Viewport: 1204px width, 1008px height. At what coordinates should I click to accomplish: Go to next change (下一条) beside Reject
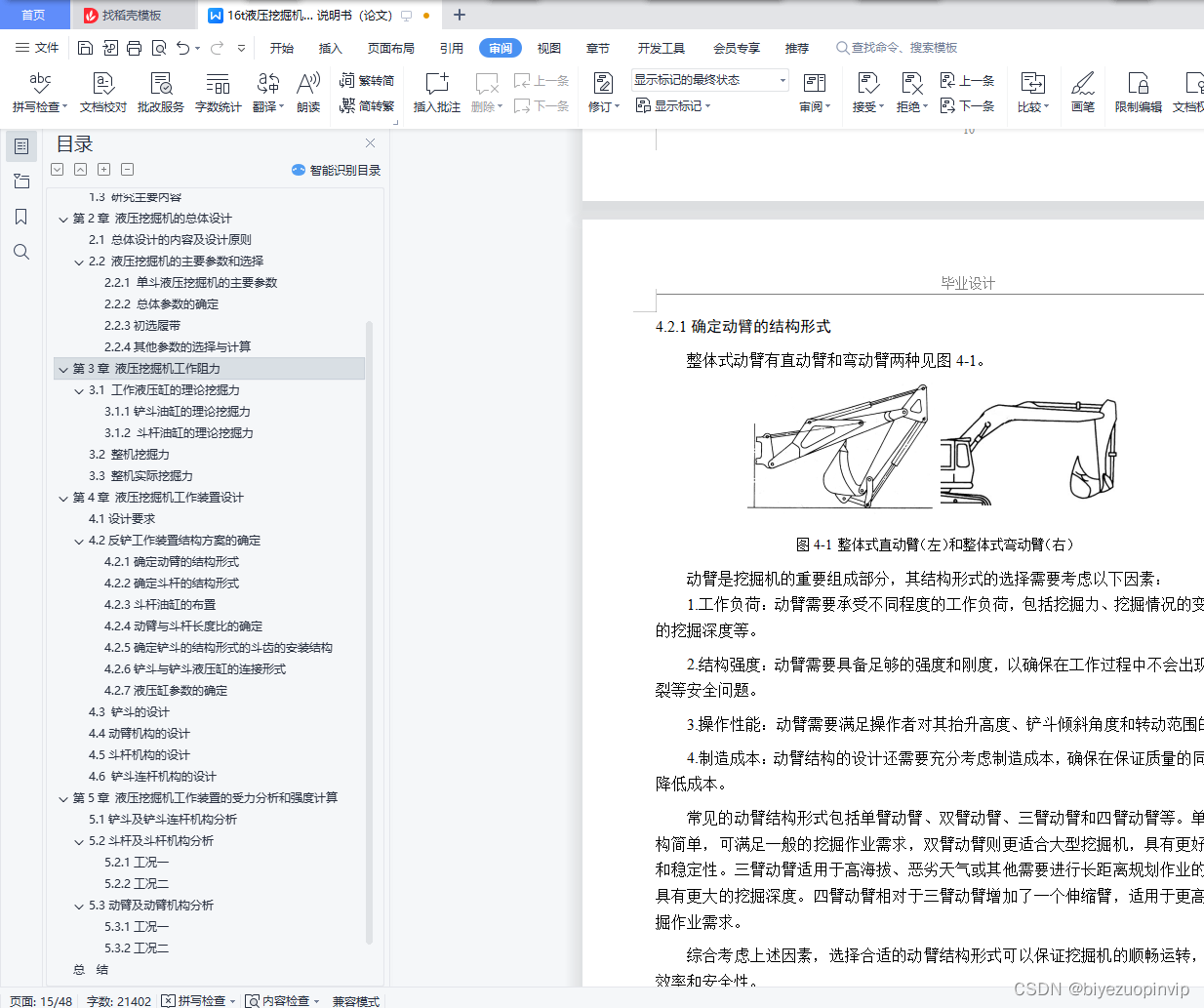click(967, 105)
